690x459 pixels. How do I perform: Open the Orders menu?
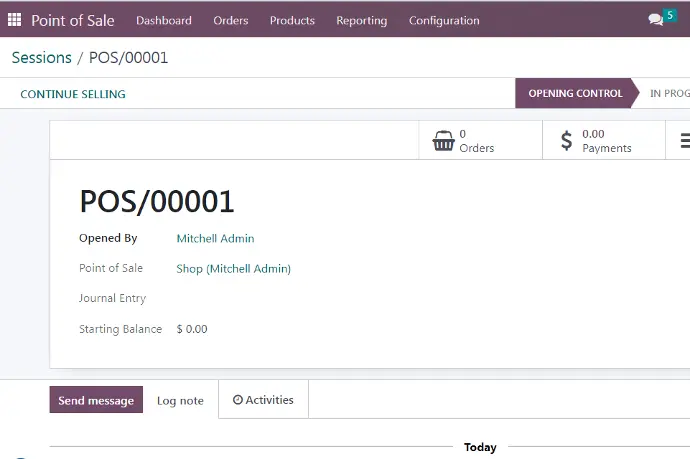tap(231, 20)
